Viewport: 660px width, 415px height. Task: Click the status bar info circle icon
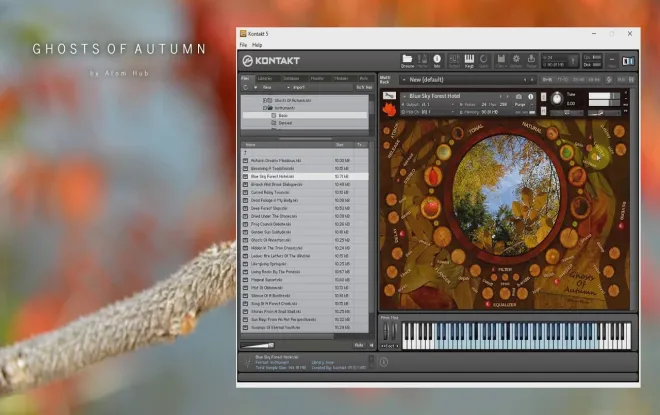tap(384, 362)
